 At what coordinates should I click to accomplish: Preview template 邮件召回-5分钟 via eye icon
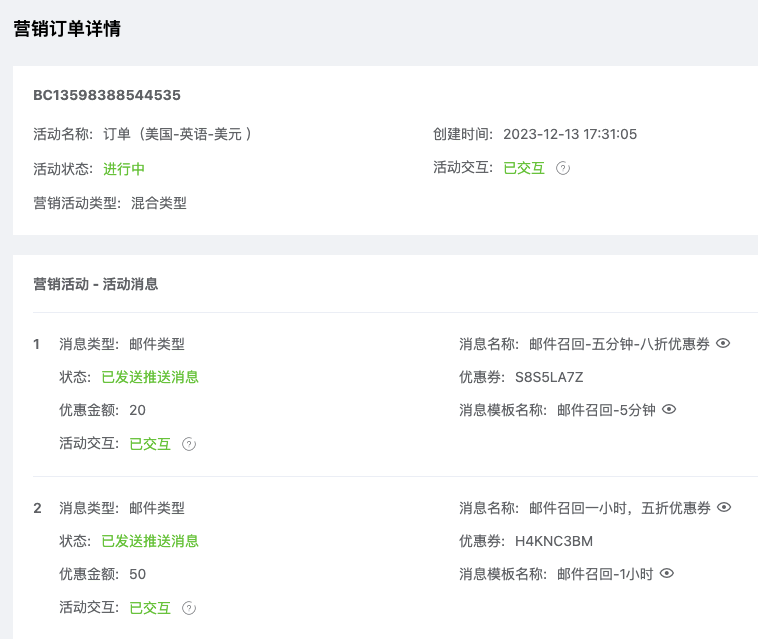click(669, 410)
